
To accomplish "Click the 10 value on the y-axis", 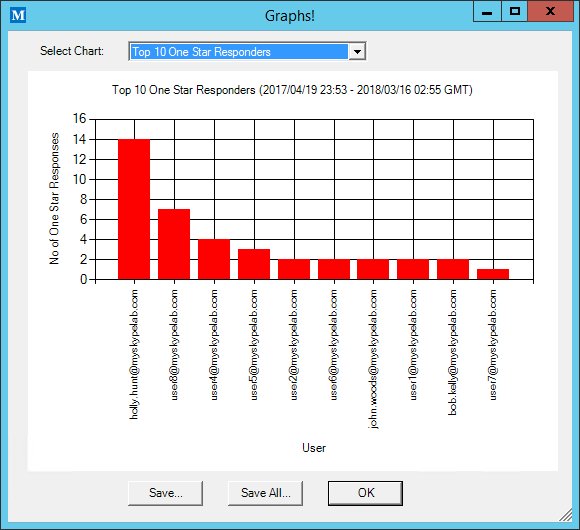I will pyautogui.click(x=79, y=179).
